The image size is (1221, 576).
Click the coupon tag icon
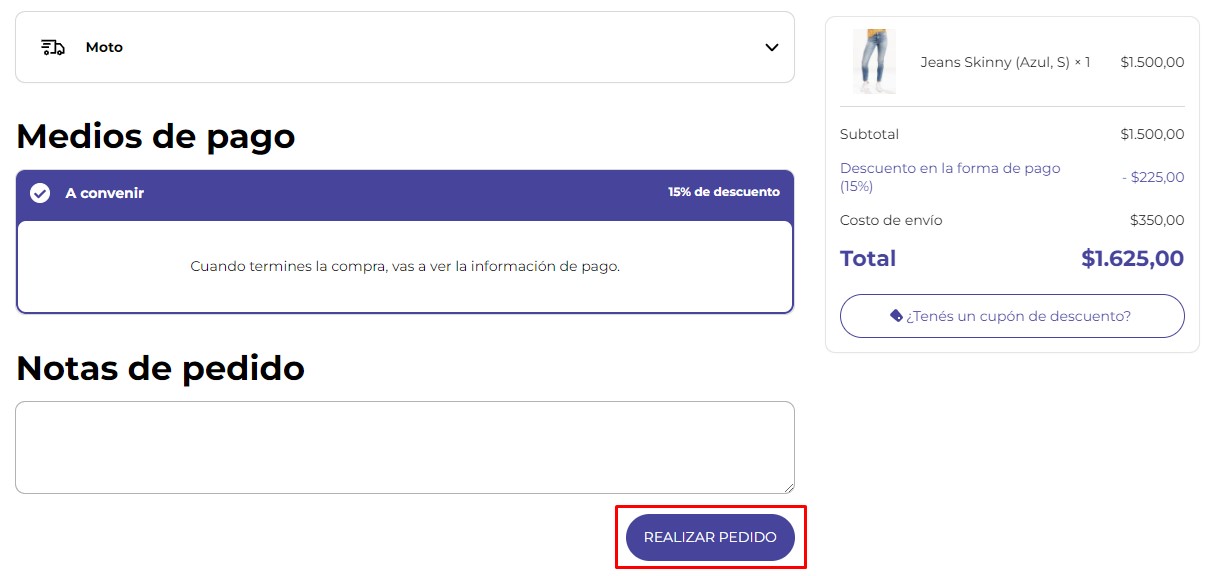[896, 315]
